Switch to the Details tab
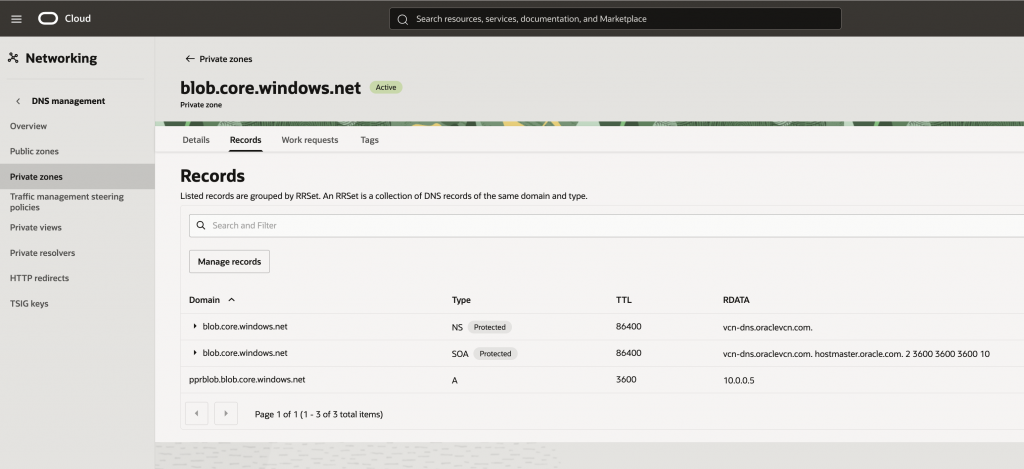The image size is (1024, 469). coord(196,140)
